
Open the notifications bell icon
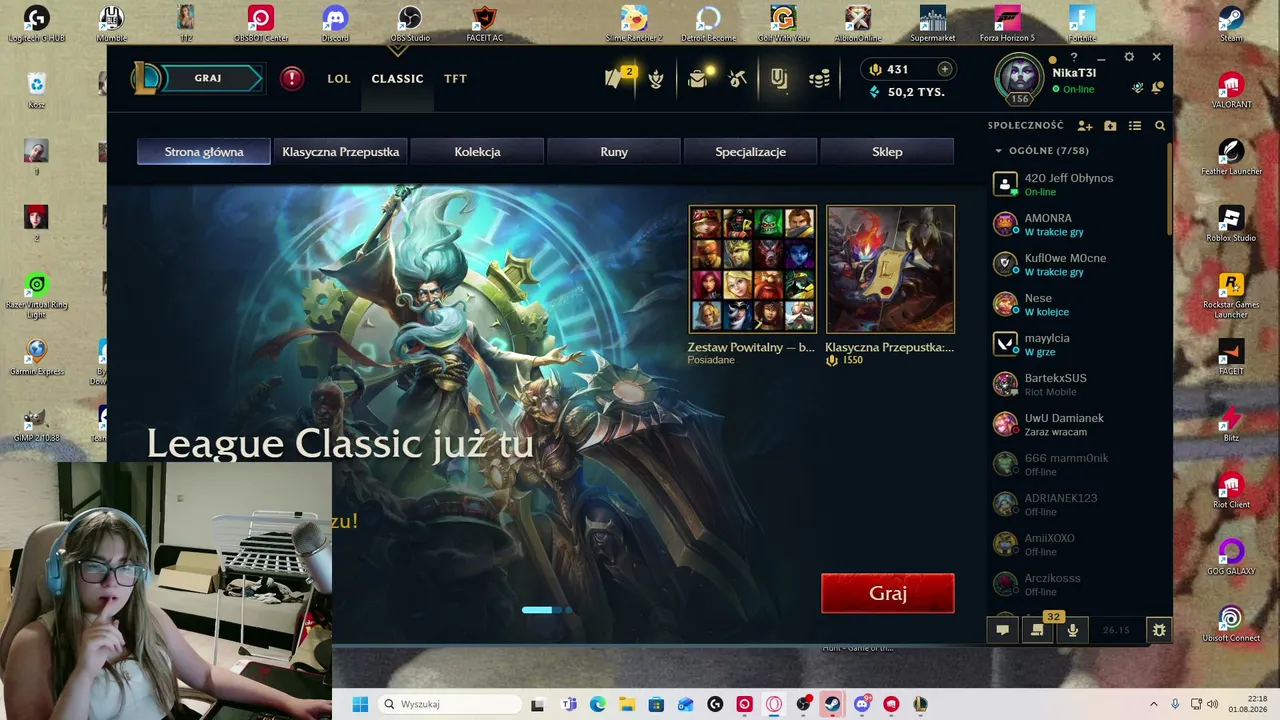click(1157, 88)
